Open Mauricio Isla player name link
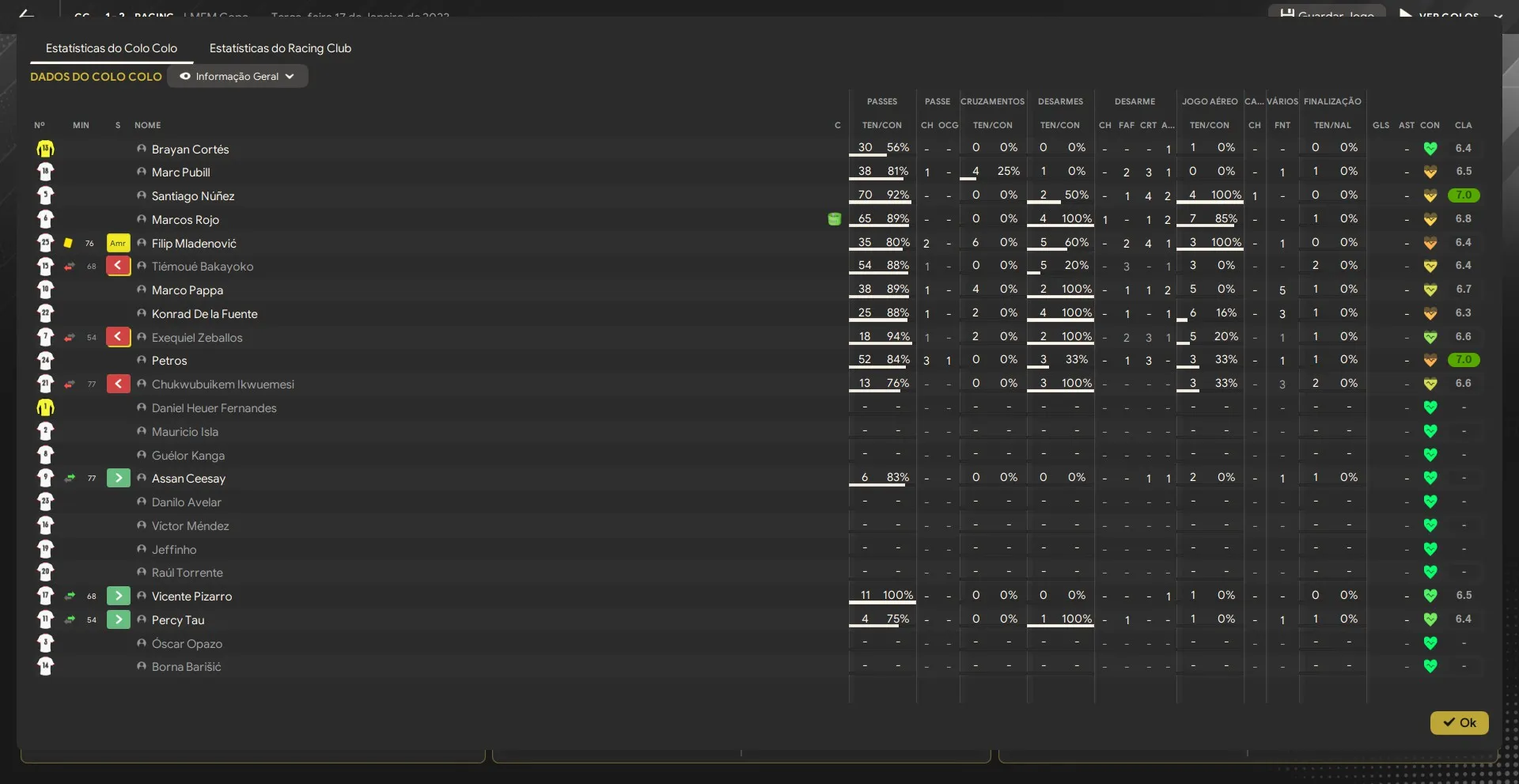The width and height of the screenshot is (1519, 784). click(185, 432)
